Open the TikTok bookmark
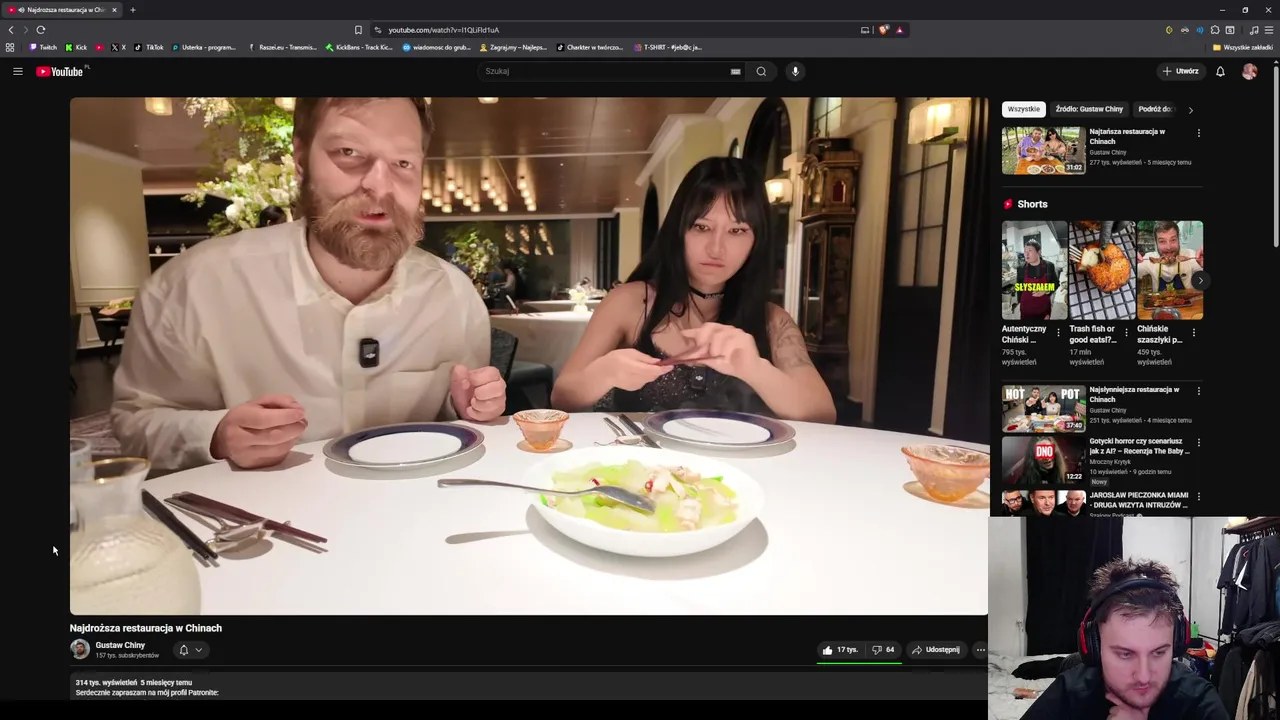This screenshot has width=1280, height=720. pyautogui.click(x=149, y=47)
